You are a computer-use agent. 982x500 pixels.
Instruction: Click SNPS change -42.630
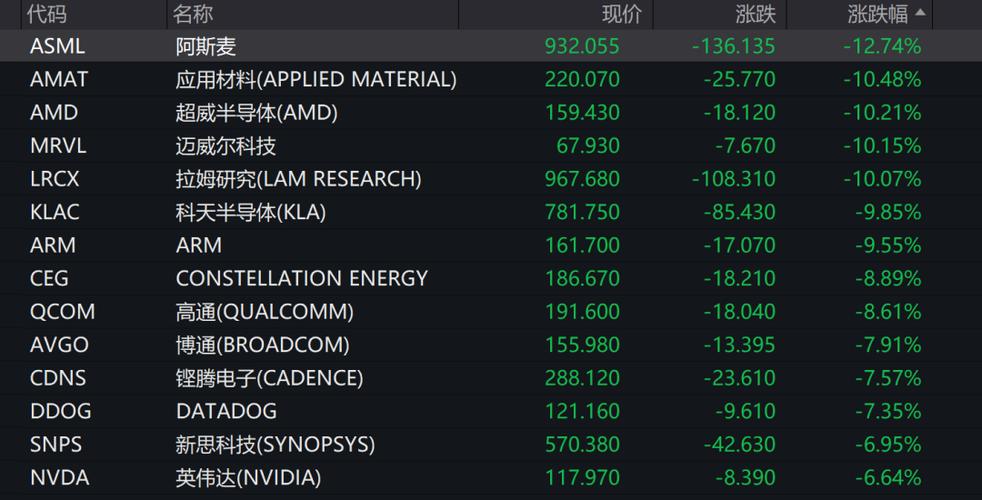[739, 444]
